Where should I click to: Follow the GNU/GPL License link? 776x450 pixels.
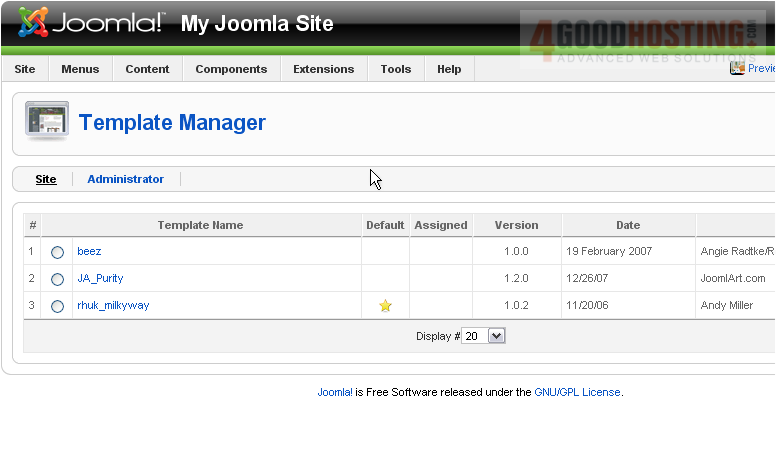[577, 392]
